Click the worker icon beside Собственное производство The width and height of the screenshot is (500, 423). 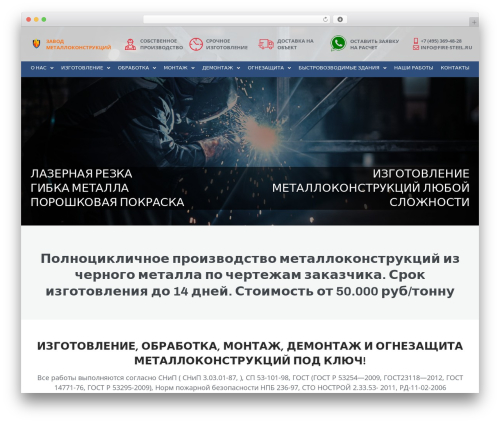pyautogui.click(x=130, y=44)
